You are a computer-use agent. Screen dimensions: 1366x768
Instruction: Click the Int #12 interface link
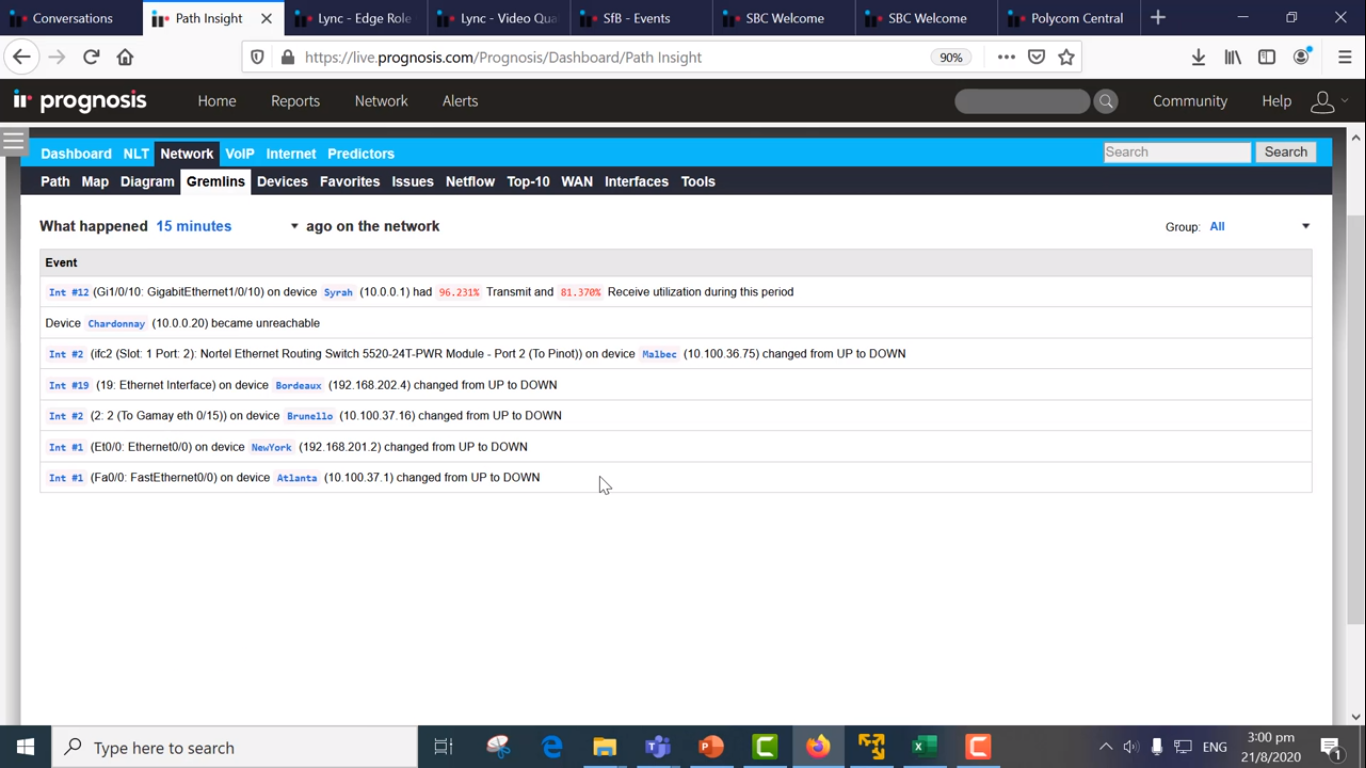pyautogui.click(x=69, y=292)
